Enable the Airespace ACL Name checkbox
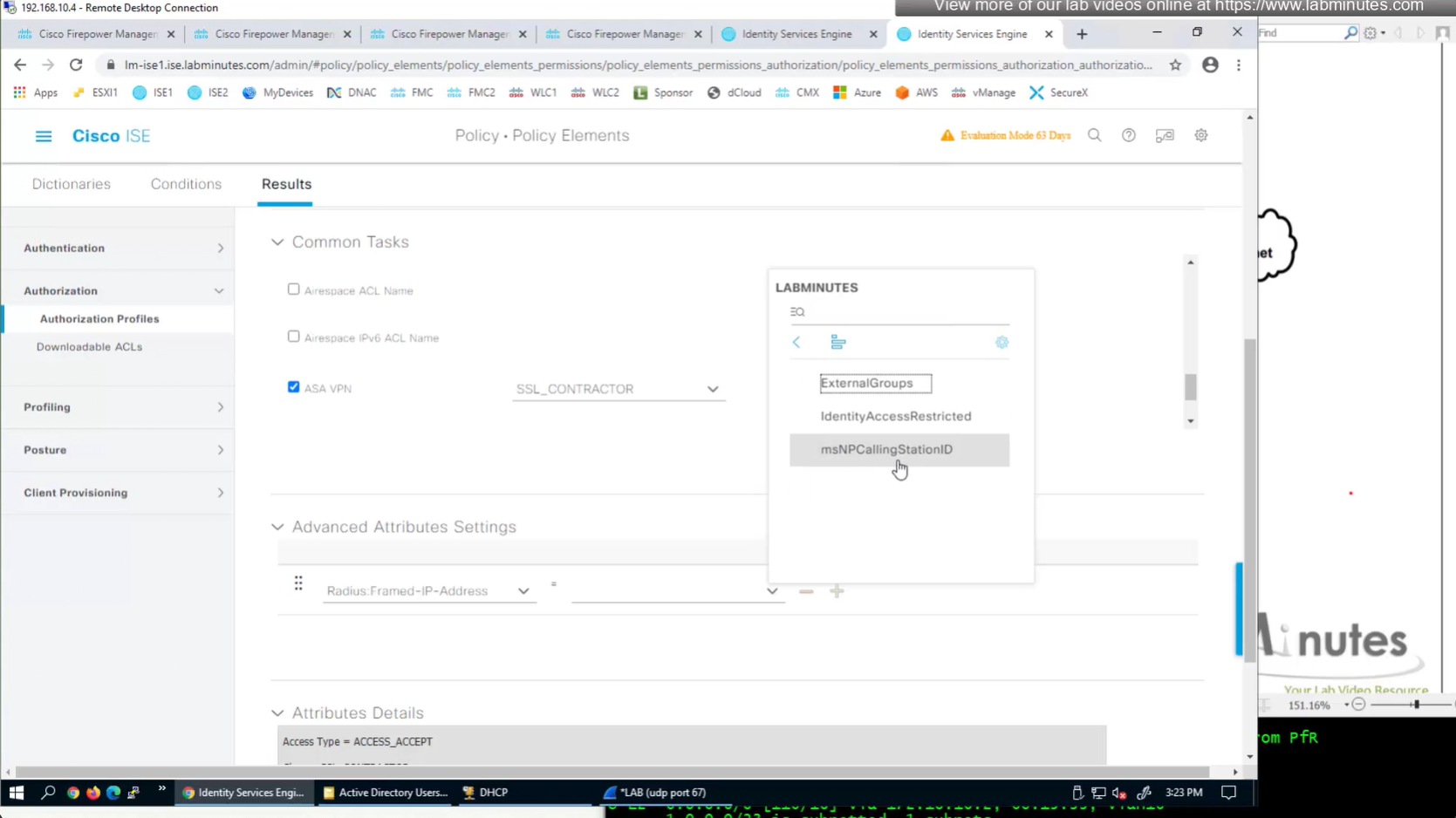The height and width of the screenshot is (818, 1456). pyautogui.click(x=293, y=290)
